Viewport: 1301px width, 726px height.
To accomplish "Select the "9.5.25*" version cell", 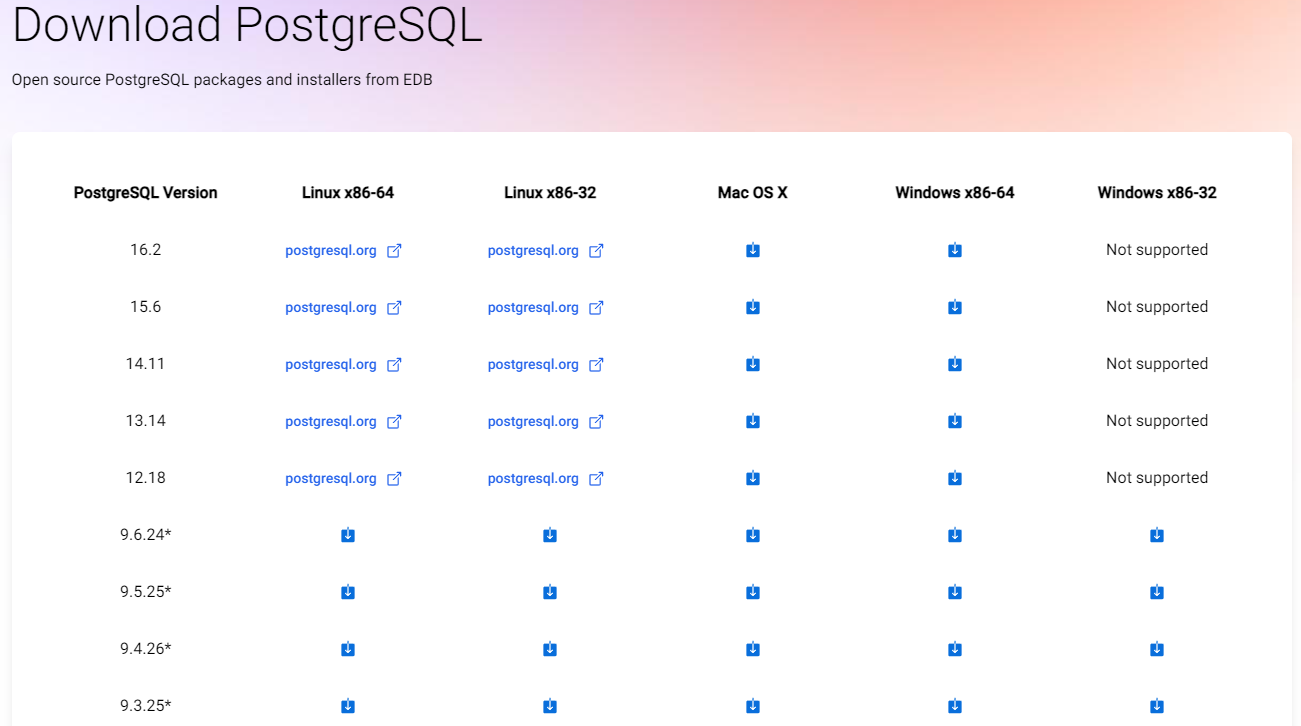I will click(145, 592).
